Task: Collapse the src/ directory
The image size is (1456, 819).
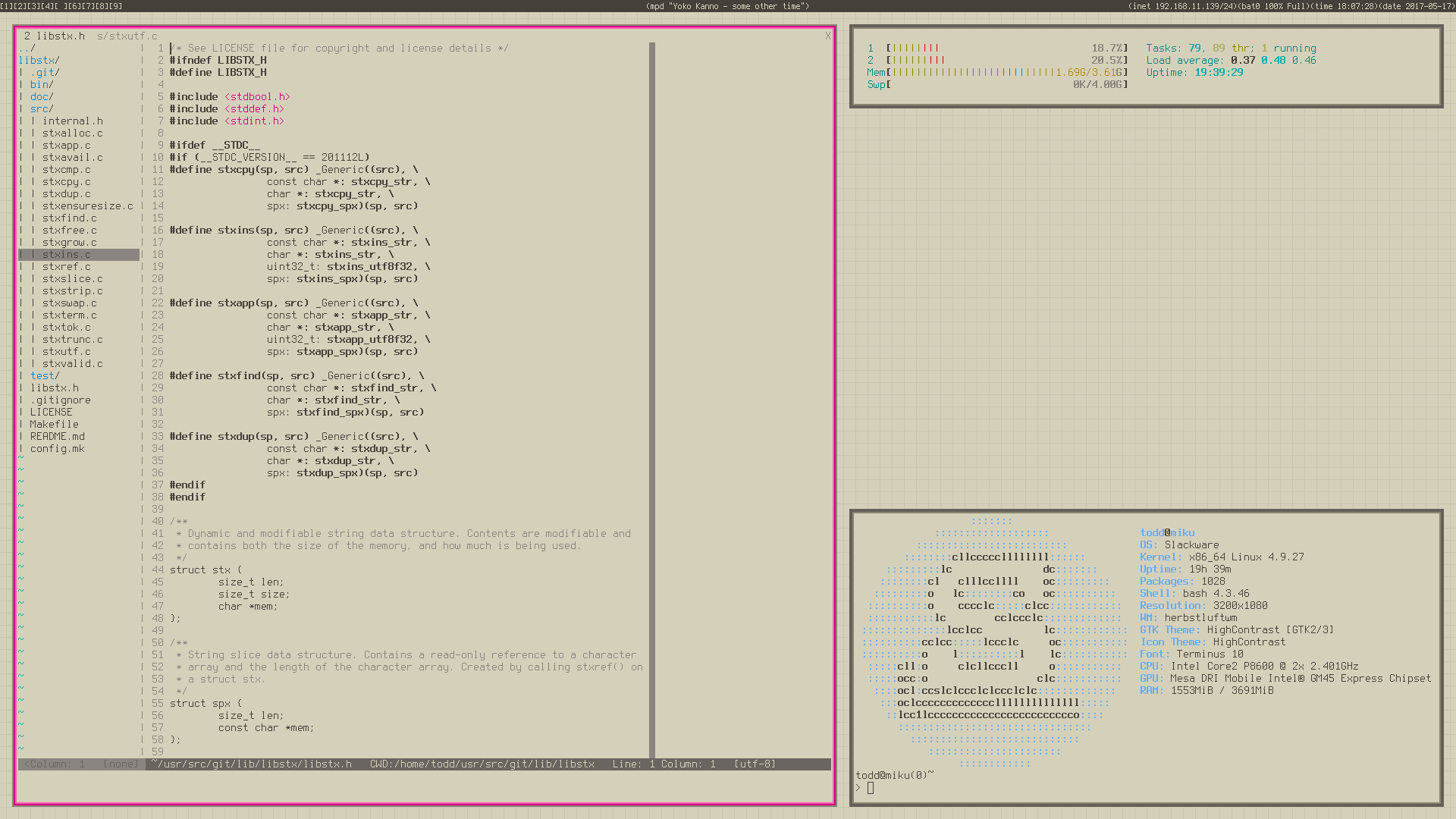Action: (42, 109)
